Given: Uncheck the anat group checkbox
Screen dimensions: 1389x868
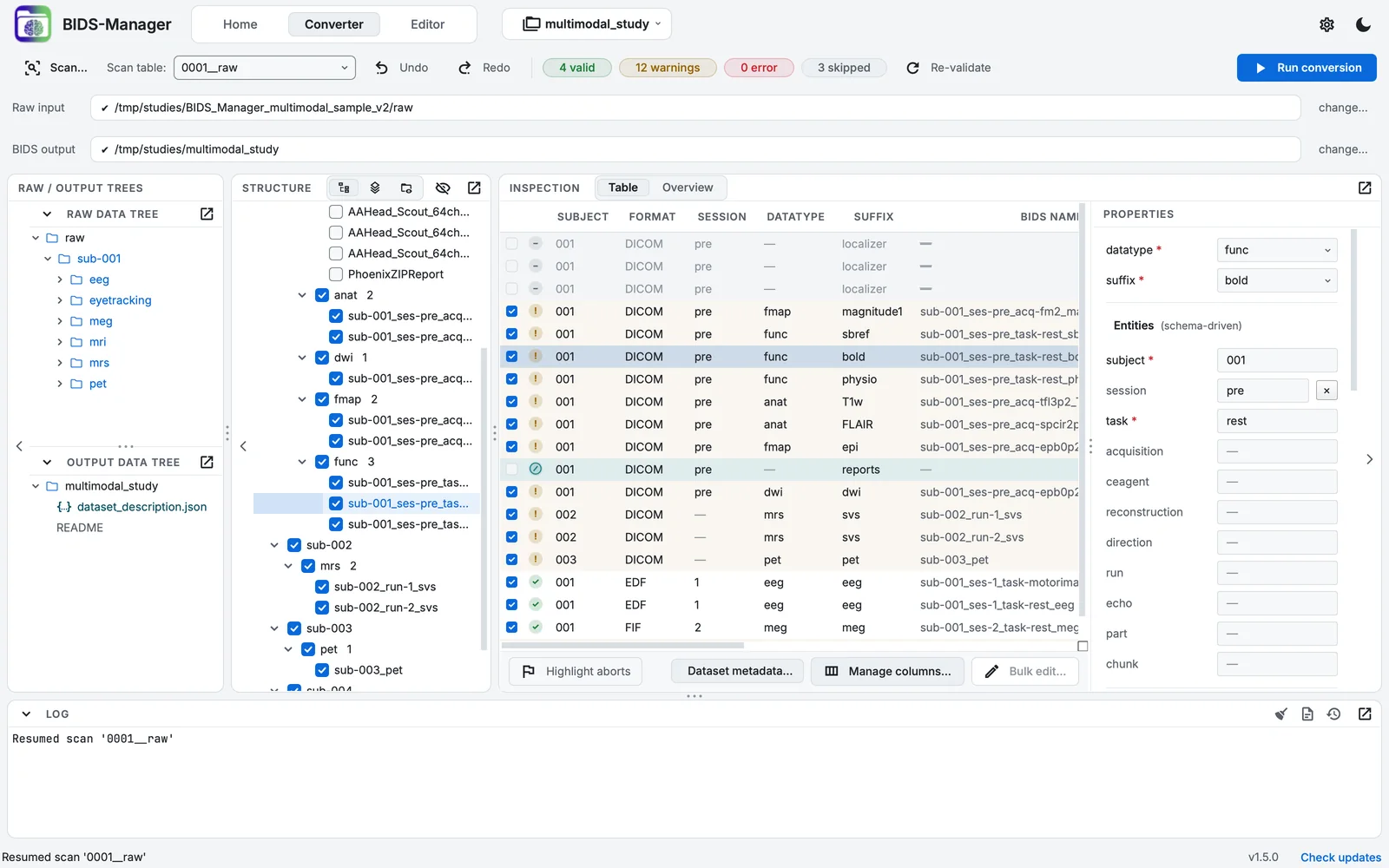Looking at the screenshot, I should pyautogui.click(x=322, y=295).
